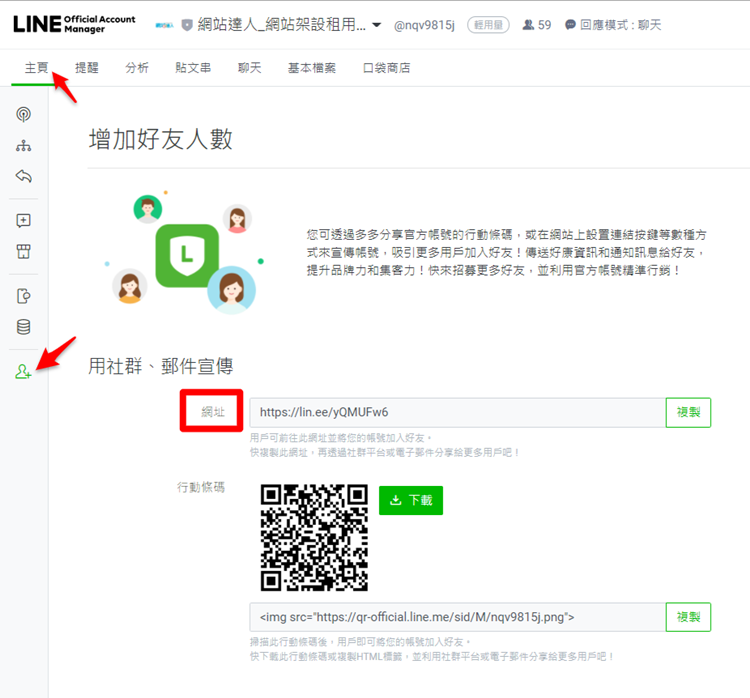This screenshot has width=750, height=698.
Task: Click the 增加好友人數 heading
Action: pyautogui.click(x=161, y=140)
